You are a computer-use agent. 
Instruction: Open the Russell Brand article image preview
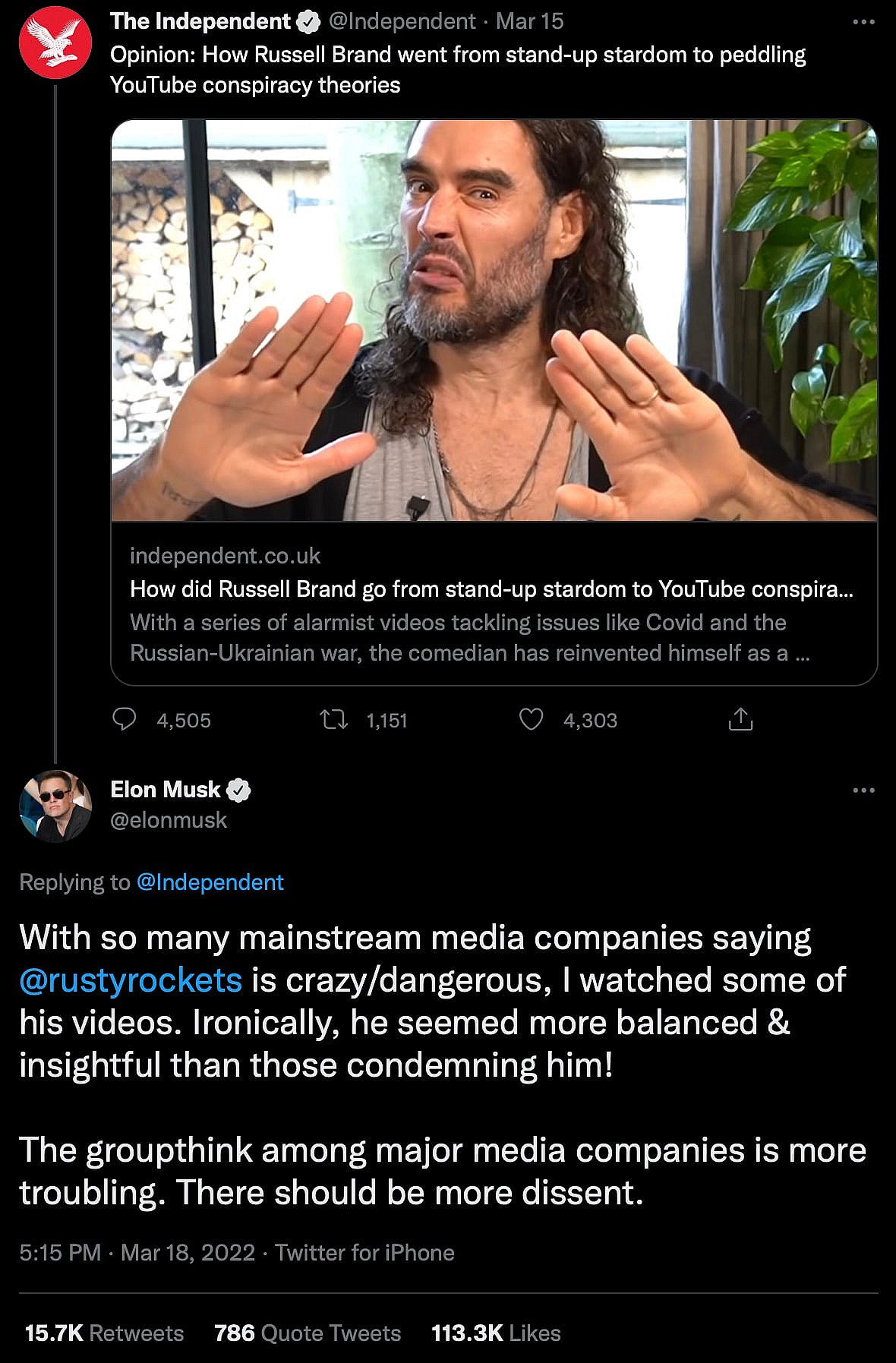point(494,320)
